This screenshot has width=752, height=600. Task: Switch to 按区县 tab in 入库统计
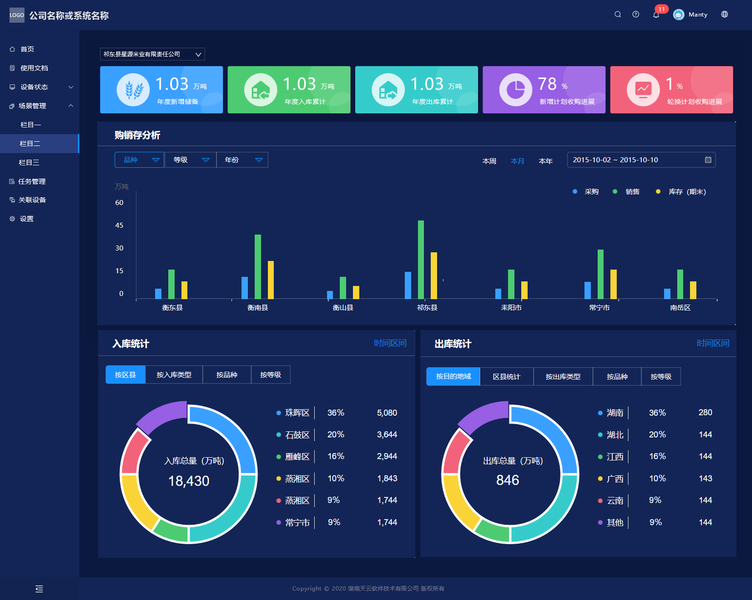[126, 375]
